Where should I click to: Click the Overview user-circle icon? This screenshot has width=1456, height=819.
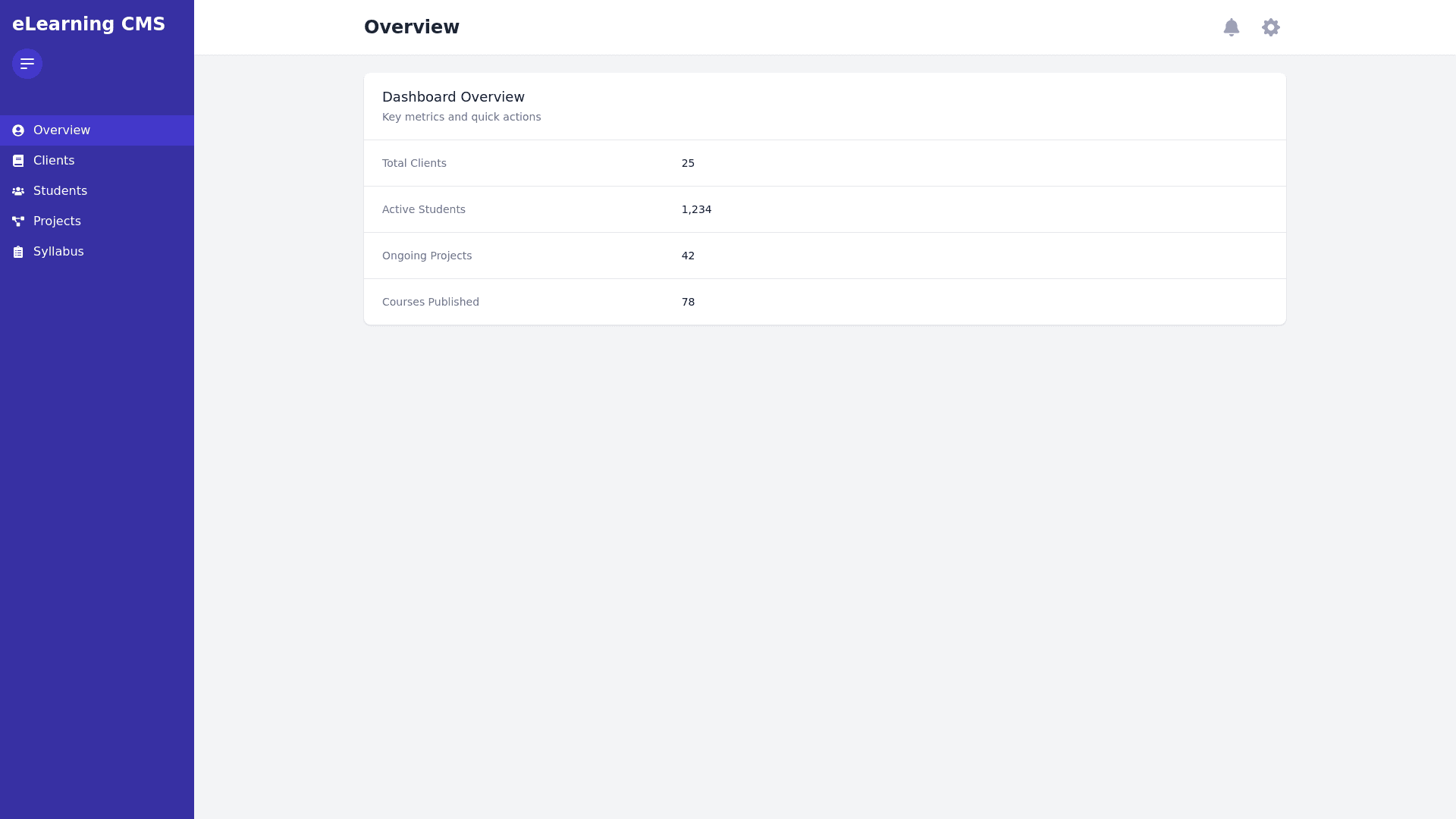coord(18,130)
